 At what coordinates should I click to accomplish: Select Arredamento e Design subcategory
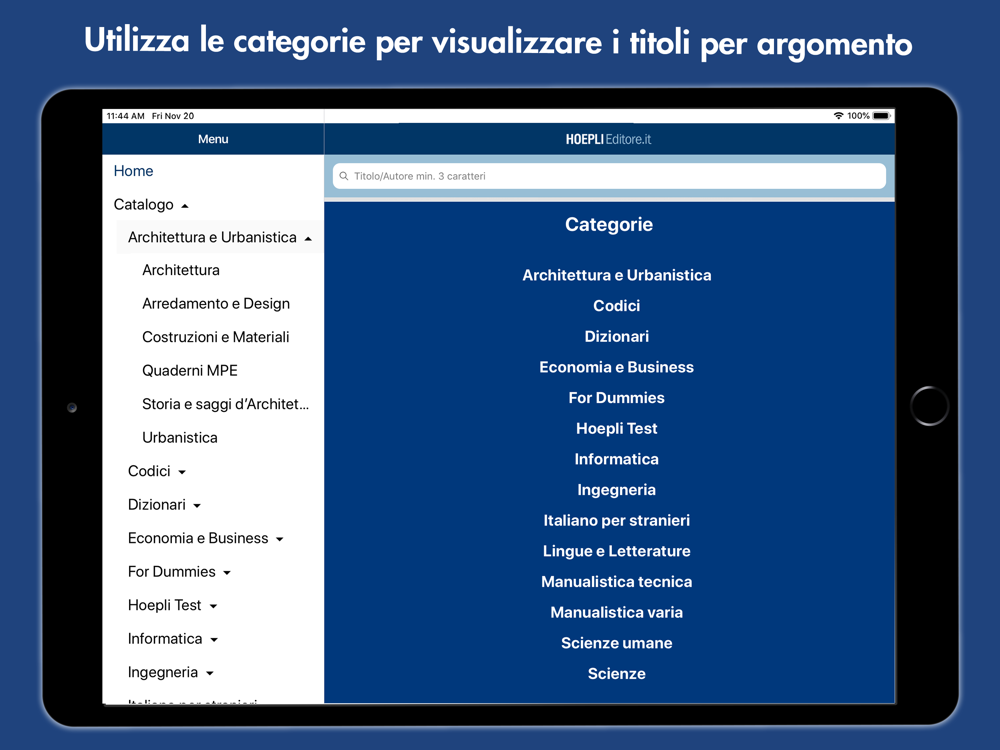[x=216, y=304]
